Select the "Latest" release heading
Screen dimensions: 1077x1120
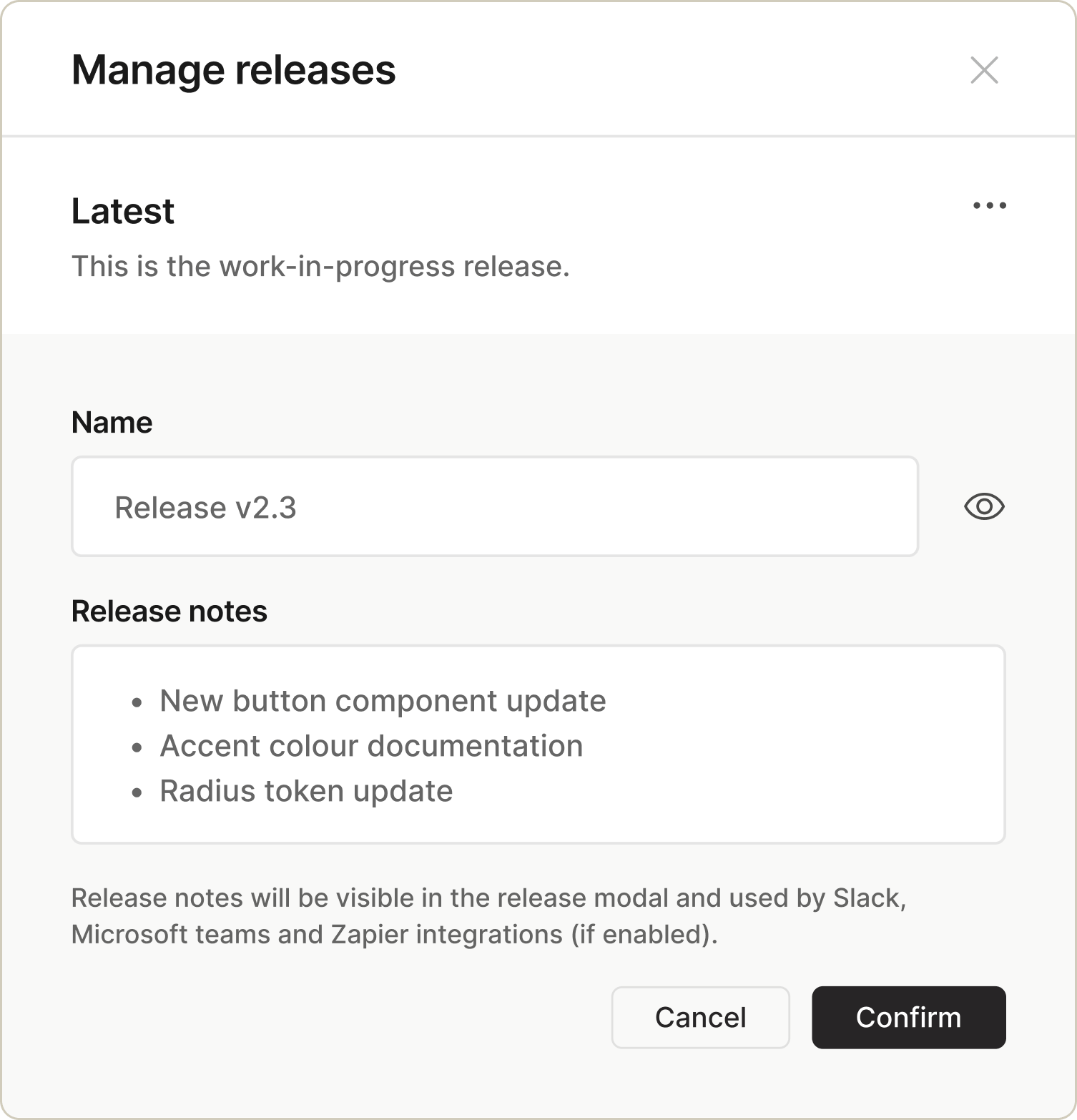123,211
